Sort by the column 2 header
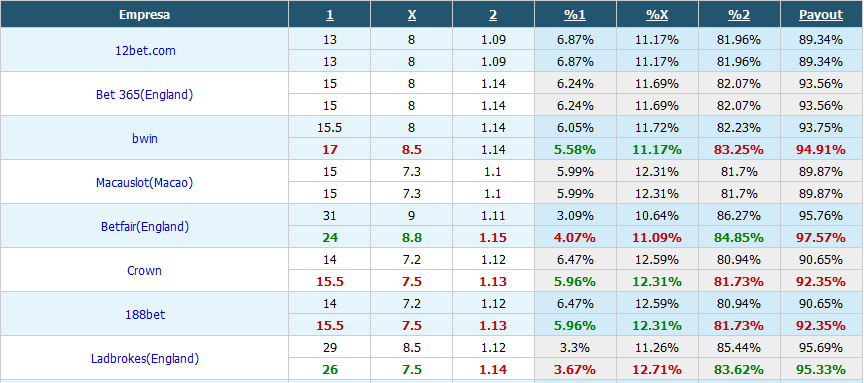Viewport: 864px width, 383px height. (493, 15)
